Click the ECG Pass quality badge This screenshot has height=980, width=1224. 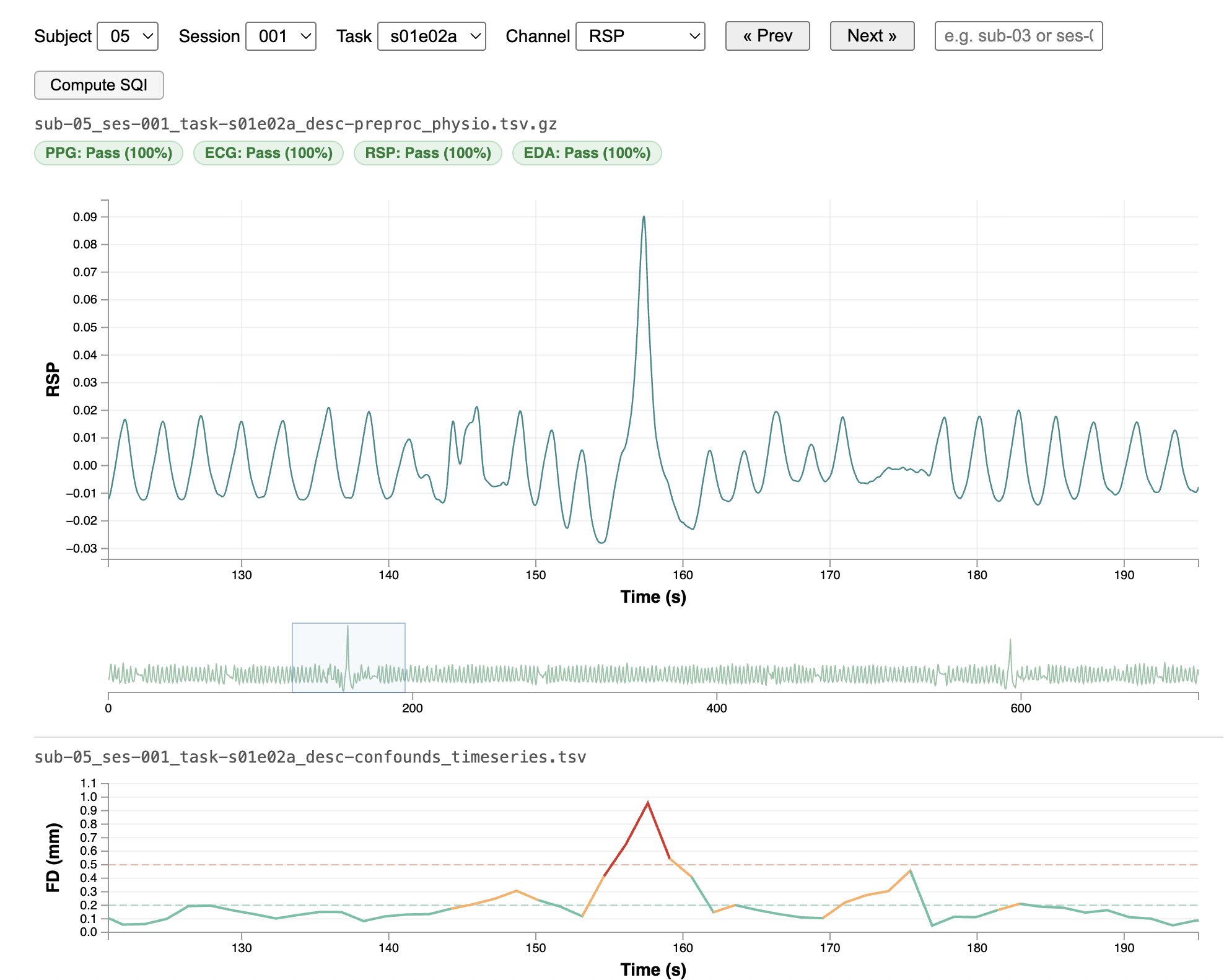pos(268,153)
